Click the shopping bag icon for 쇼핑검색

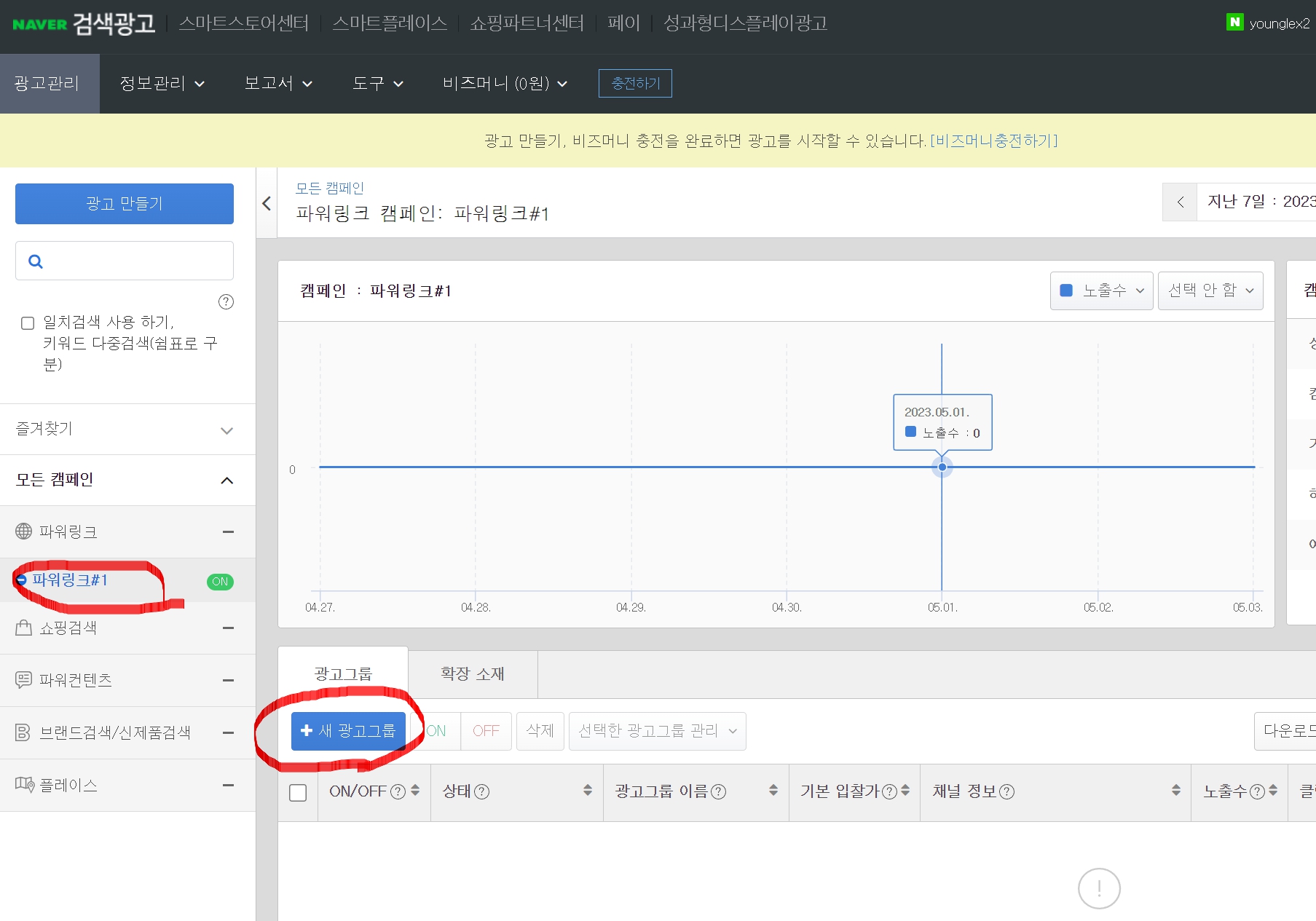[x=24, y=628]
